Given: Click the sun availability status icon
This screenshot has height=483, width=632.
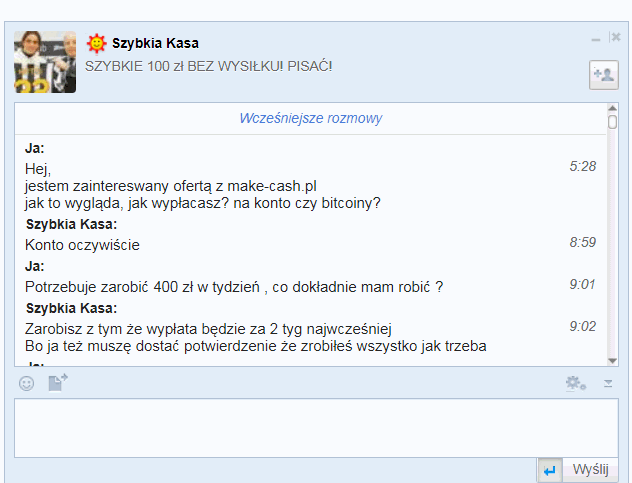Looking at the screenshot, I should pos(96,43).
